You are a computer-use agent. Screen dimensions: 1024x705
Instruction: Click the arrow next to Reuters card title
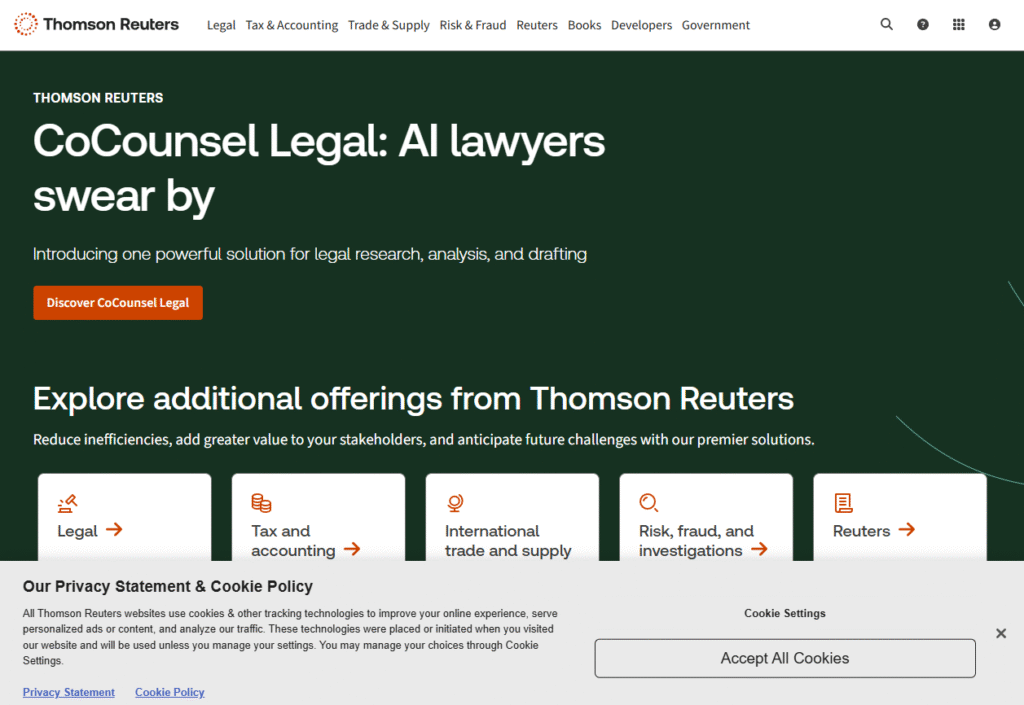[x=906, y=529]
